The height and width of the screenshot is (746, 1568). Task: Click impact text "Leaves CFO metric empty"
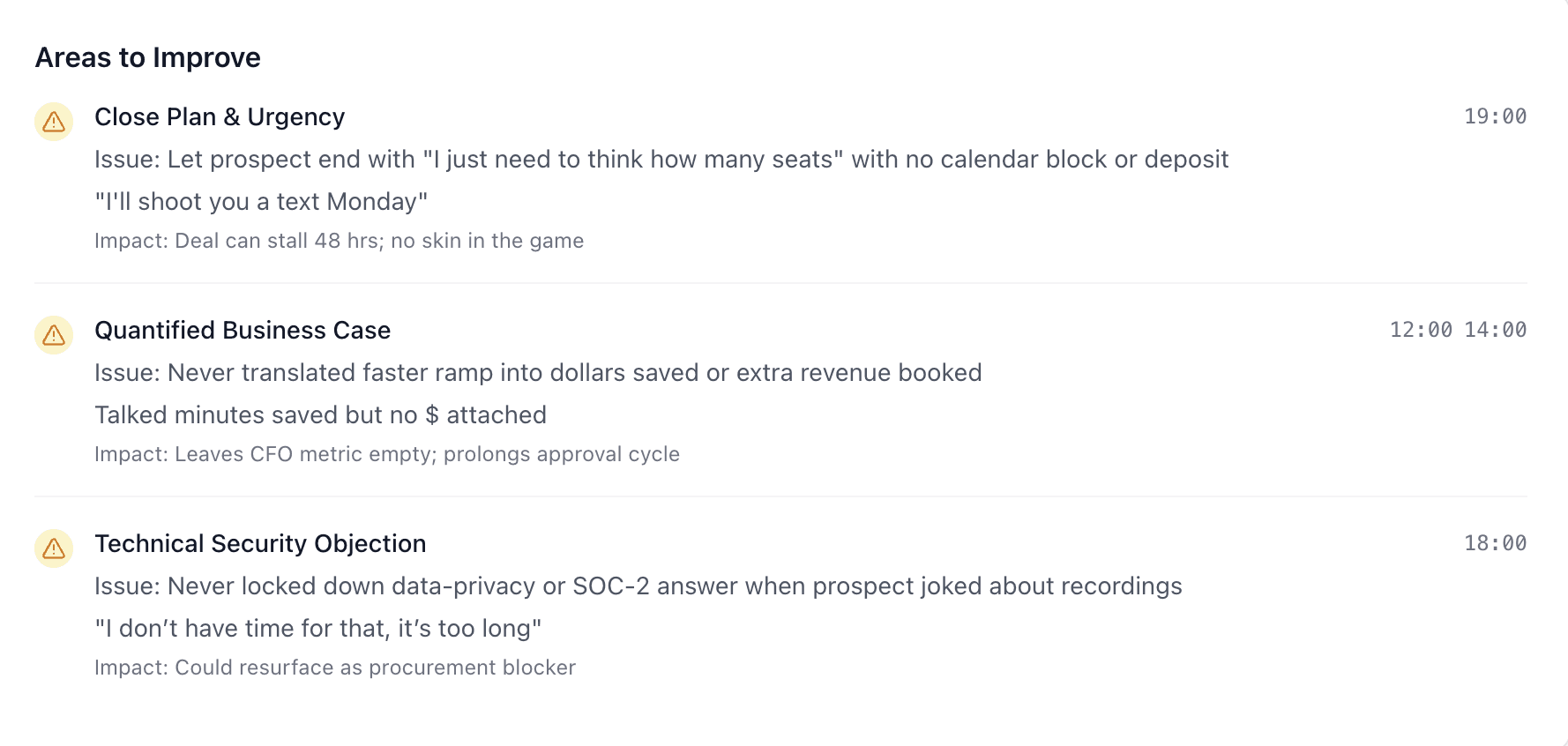click(x=386, y=454)
